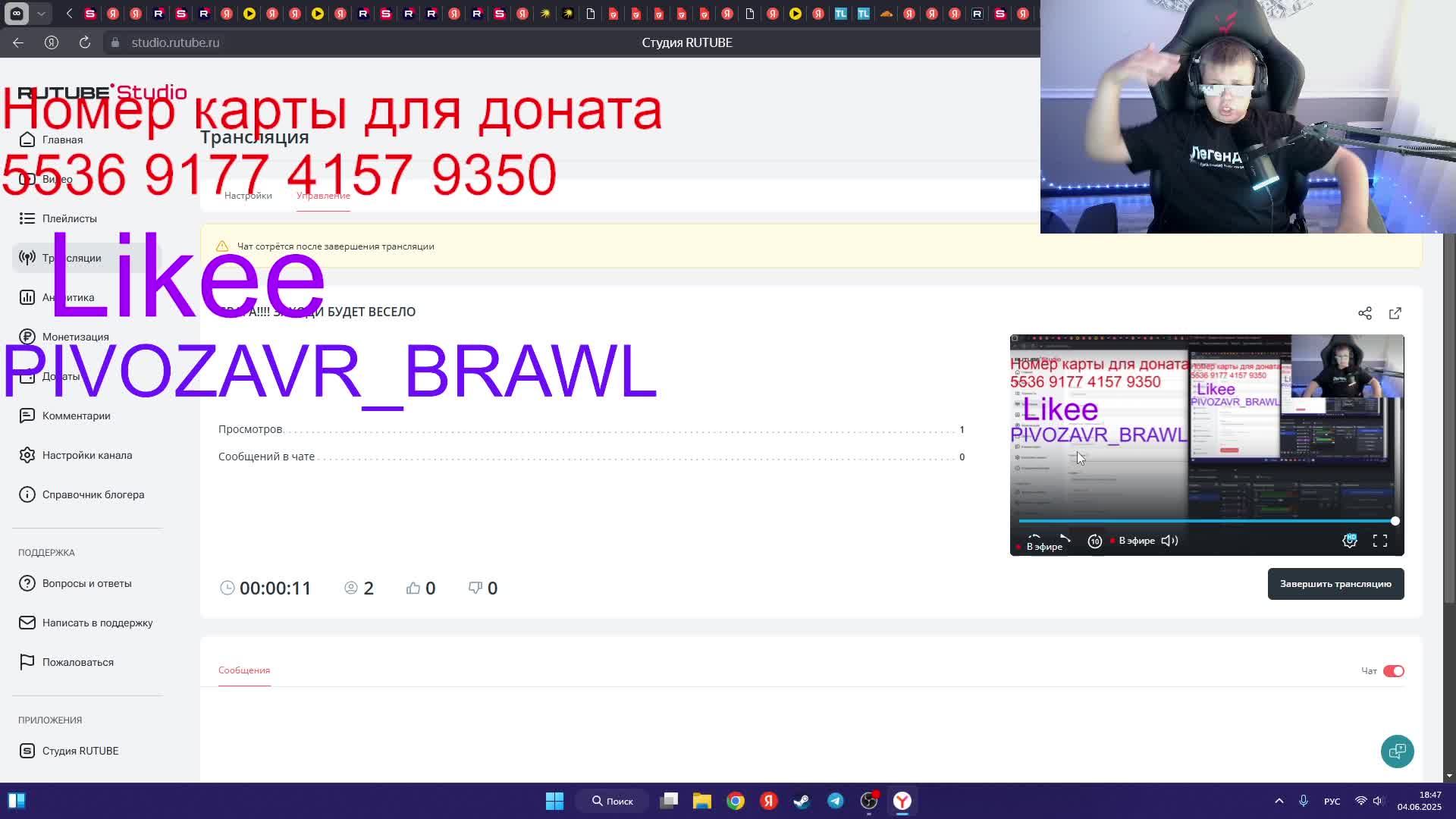The width and height of the screenshot is (1456, 819).
Task: Click the taskbar Поиск search box
Action: click(613, 801)
